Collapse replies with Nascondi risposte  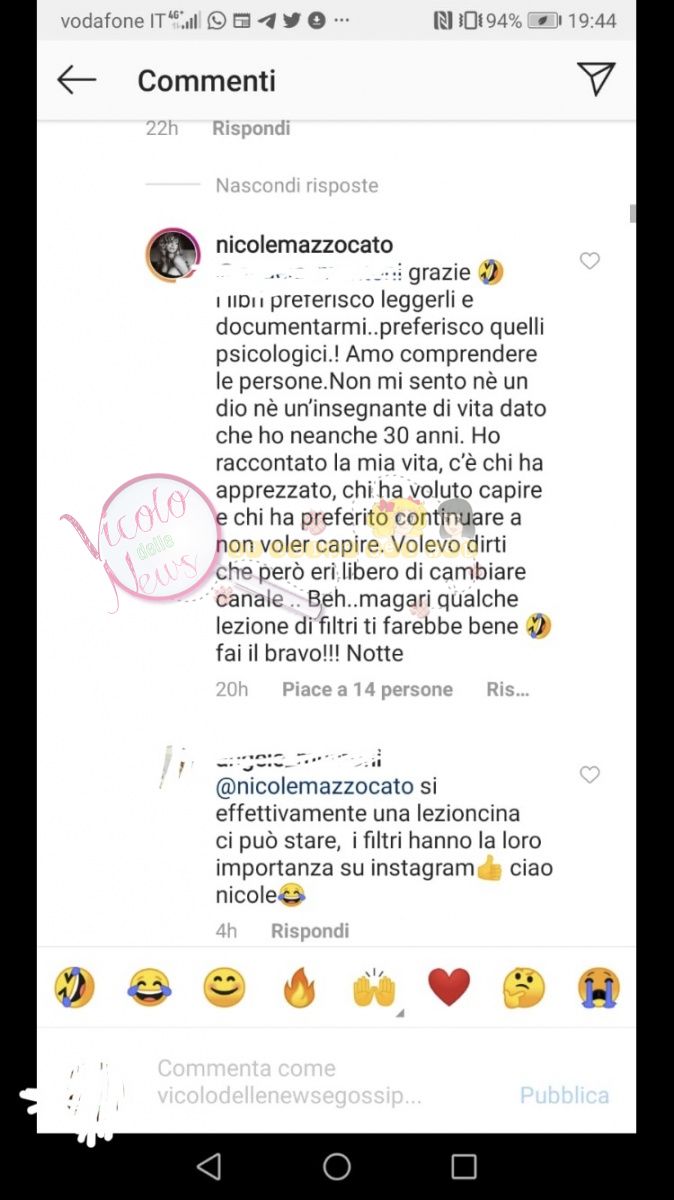coord(297,185)
